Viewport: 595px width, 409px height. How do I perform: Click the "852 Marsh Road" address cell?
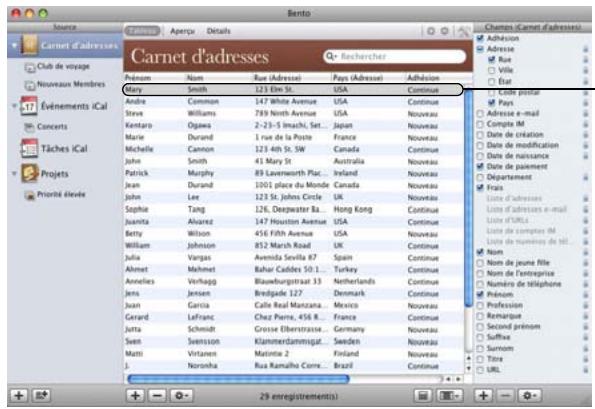283,245
